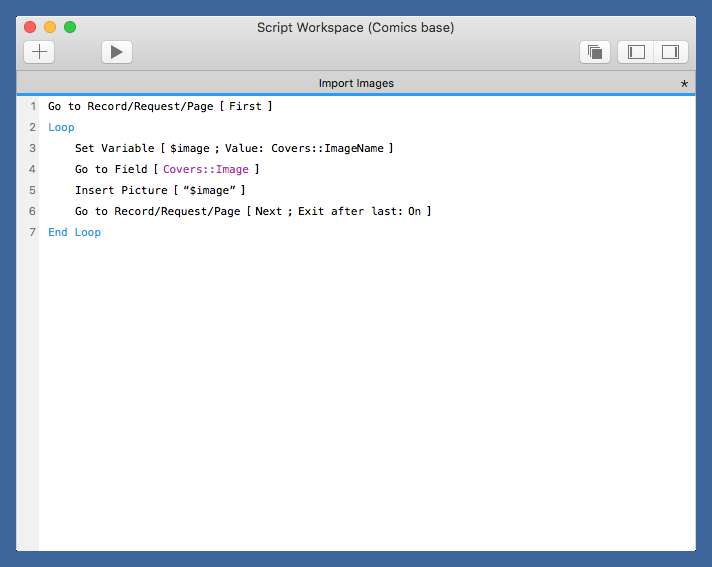Select the End Loop step
This screenshot has width=712, height=567.
pyautogui.click(x=74, y=232)
